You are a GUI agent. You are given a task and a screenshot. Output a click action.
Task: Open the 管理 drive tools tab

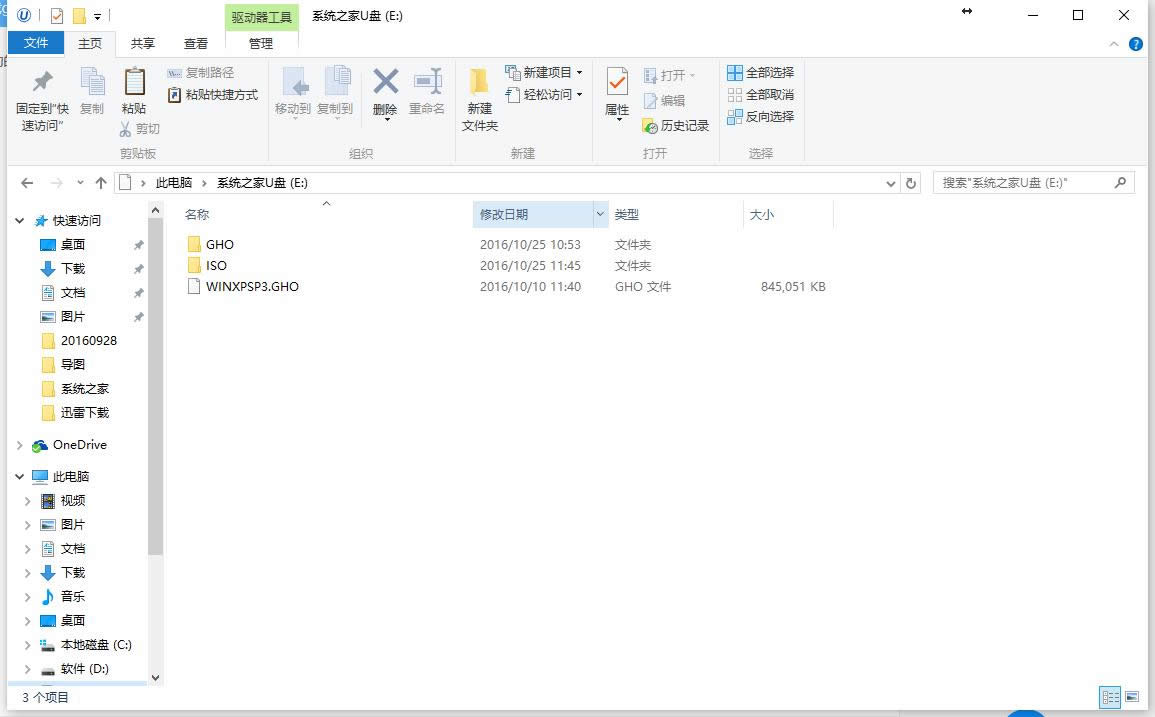260,43
